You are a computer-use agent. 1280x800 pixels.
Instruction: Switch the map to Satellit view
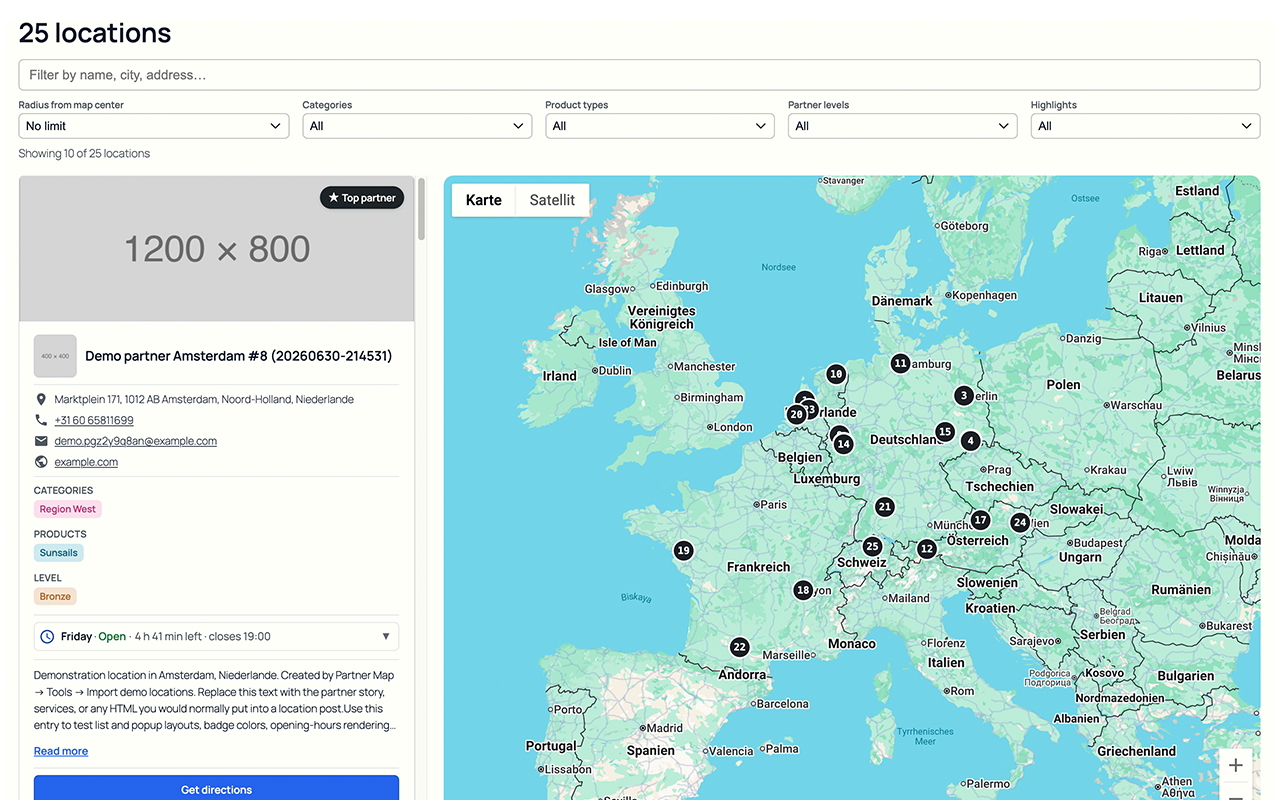point(552,200)
